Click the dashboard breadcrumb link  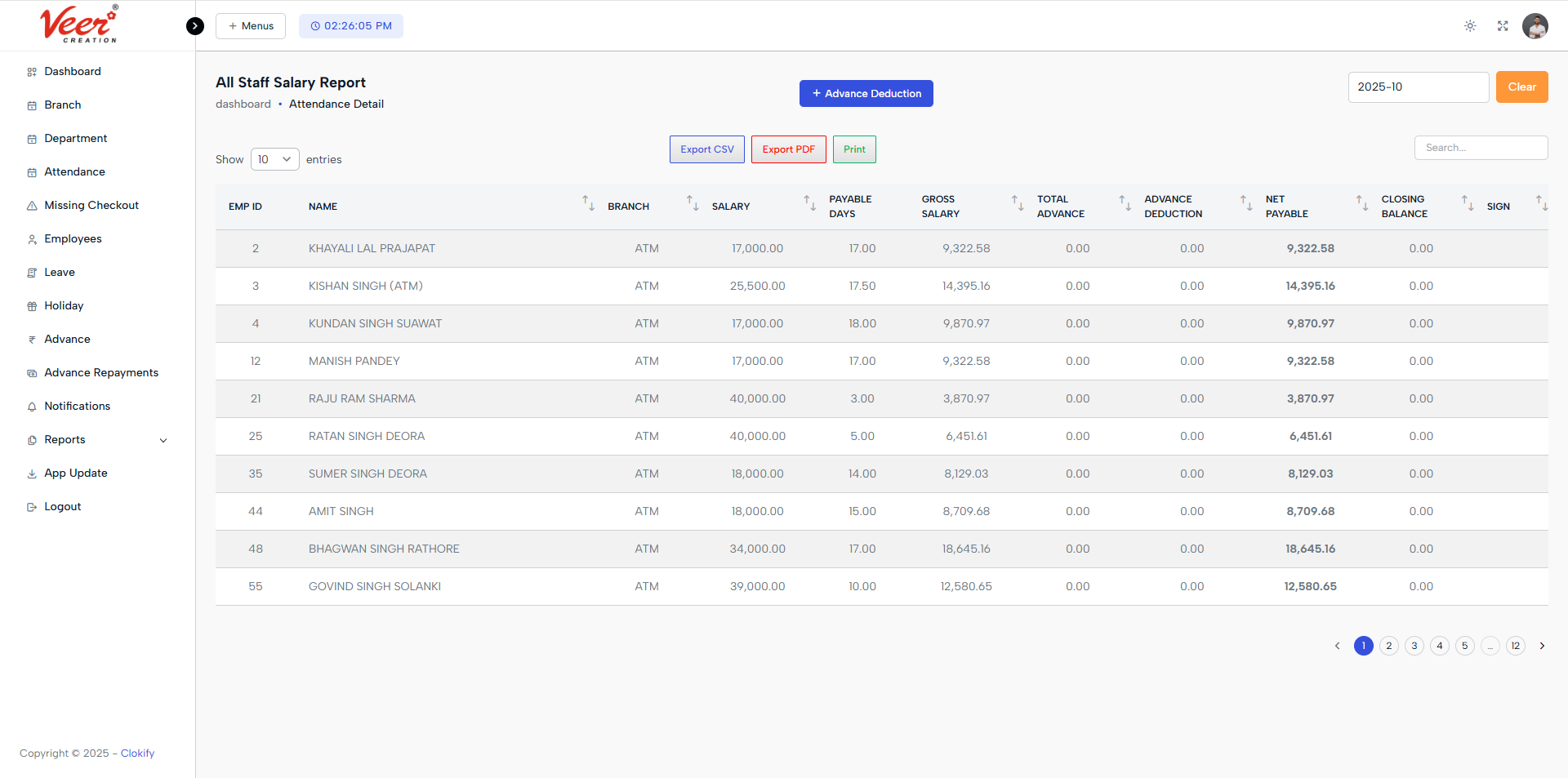pos(243,104)
